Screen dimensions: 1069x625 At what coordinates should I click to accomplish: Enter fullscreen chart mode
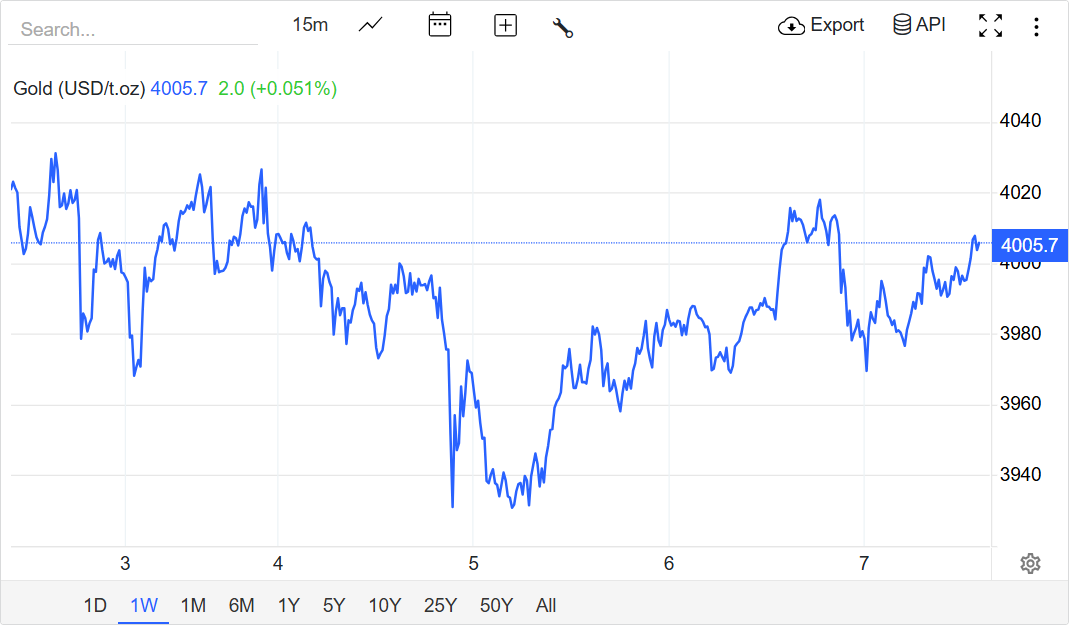[990, 26]
